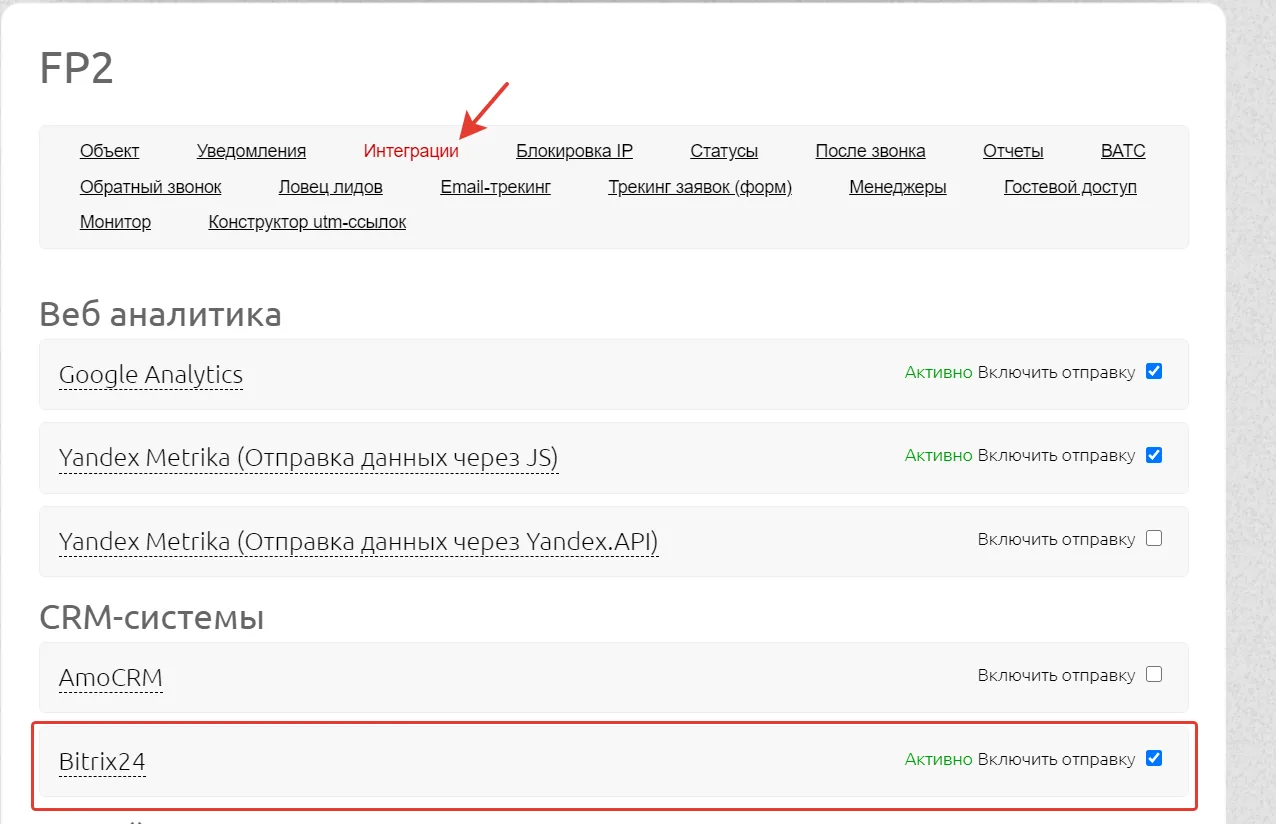Expand Bitrix24 integration settings
The height and width of the screenshot is (824, 1276).
tap(102, 762)
